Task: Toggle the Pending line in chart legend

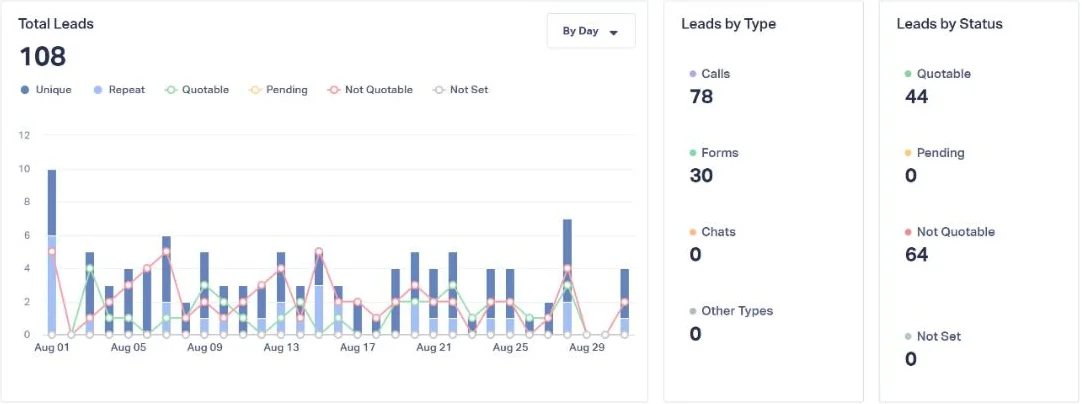Action: 278,90
